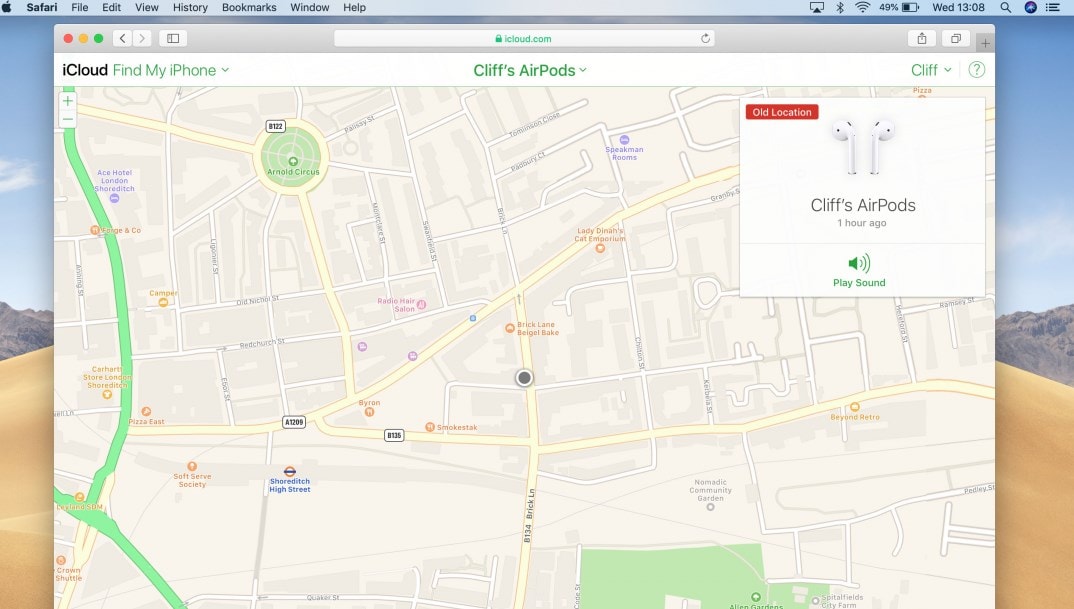This screenshot has height=609, width=1074.
Task: Toggle the Safari sidebar
Action: point(173,38)
